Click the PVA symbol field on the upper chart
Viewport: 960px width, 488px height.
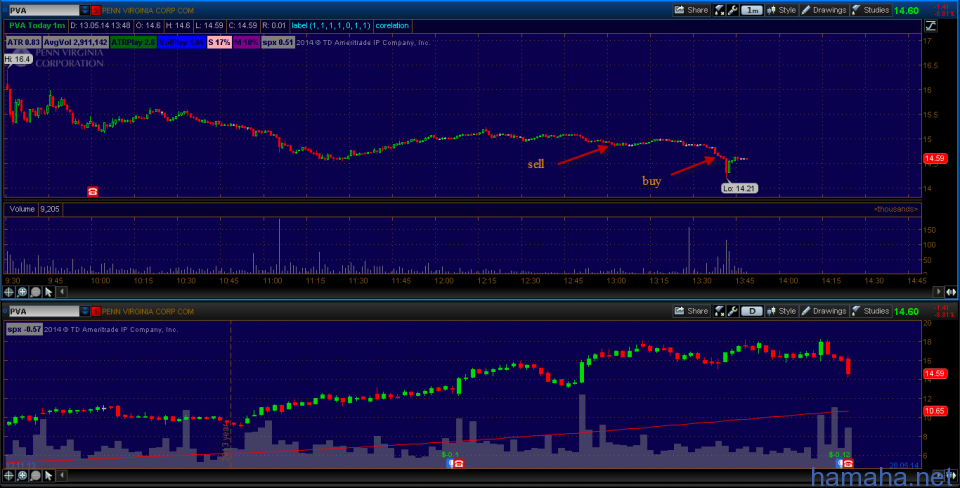(43, 10)
